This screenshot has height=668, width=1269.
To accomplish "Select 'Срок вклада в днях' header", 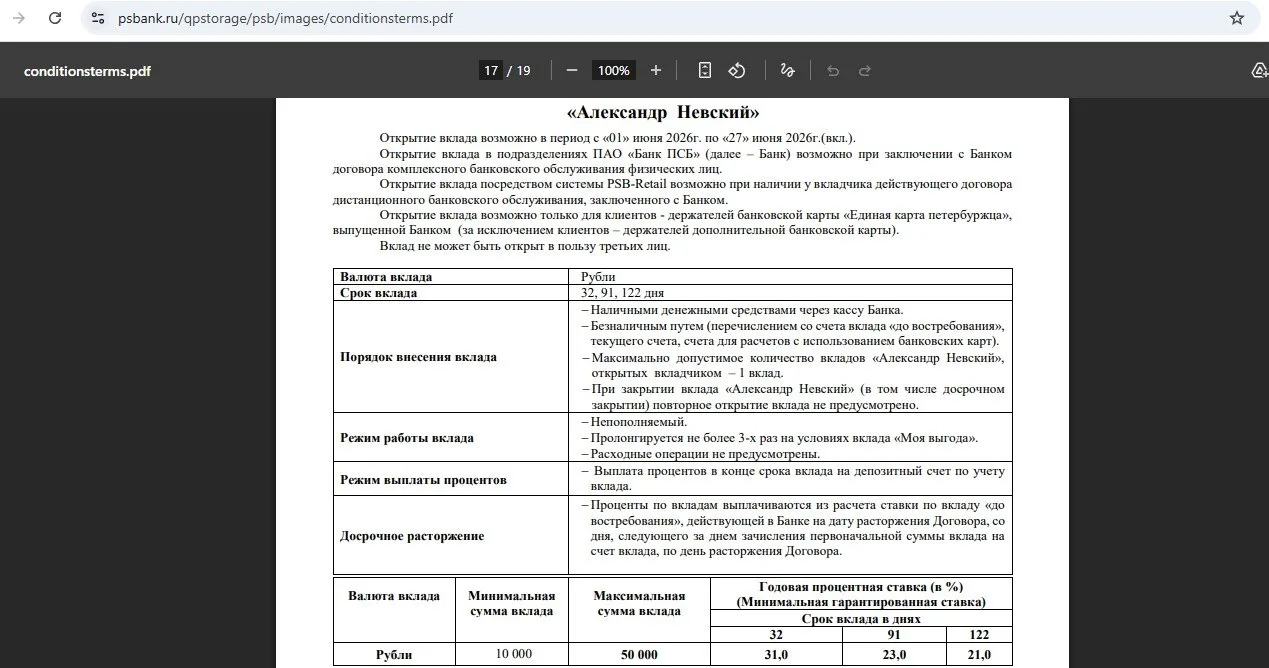I will [x=861, y=619].
